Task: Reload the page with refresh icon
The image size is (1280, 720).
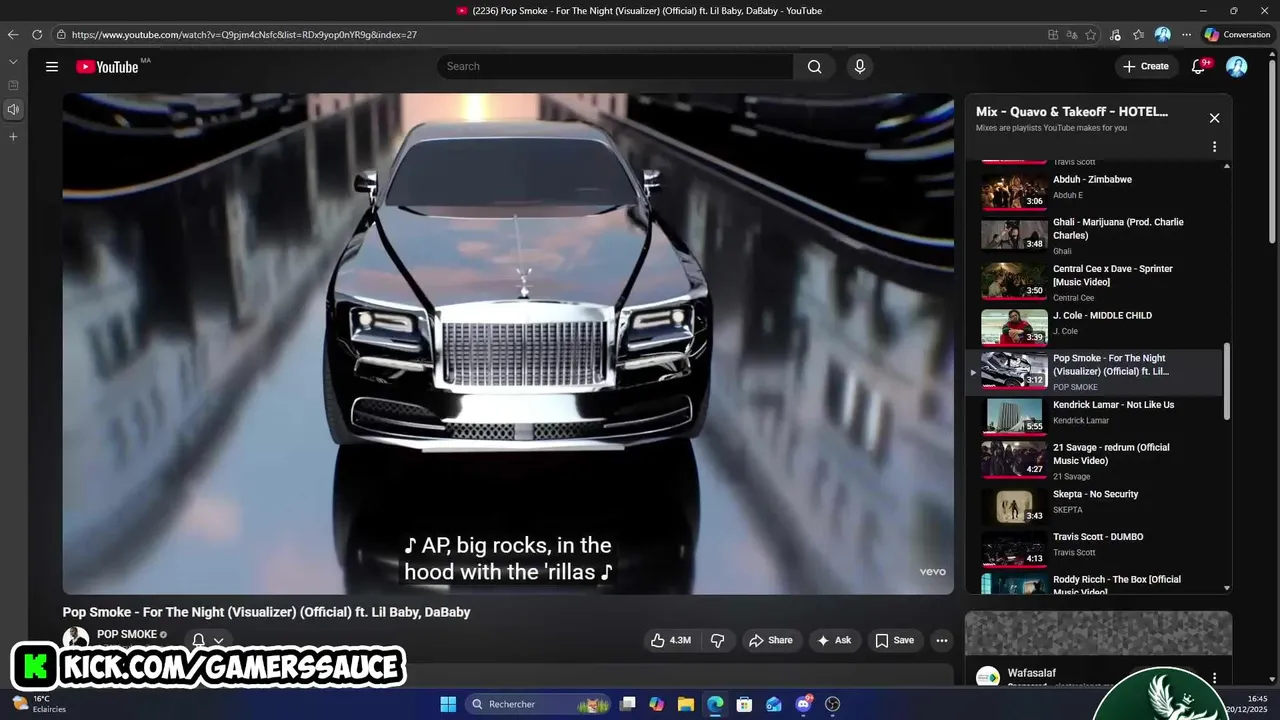Action: (37, 34)
